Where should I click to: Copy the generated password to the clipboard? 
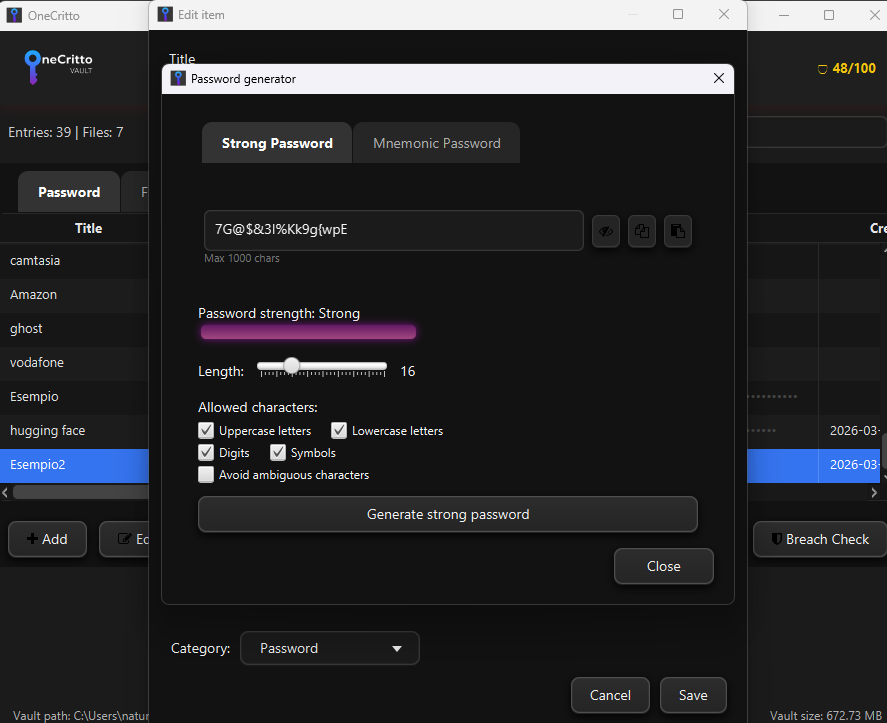[x=642, y=231]
